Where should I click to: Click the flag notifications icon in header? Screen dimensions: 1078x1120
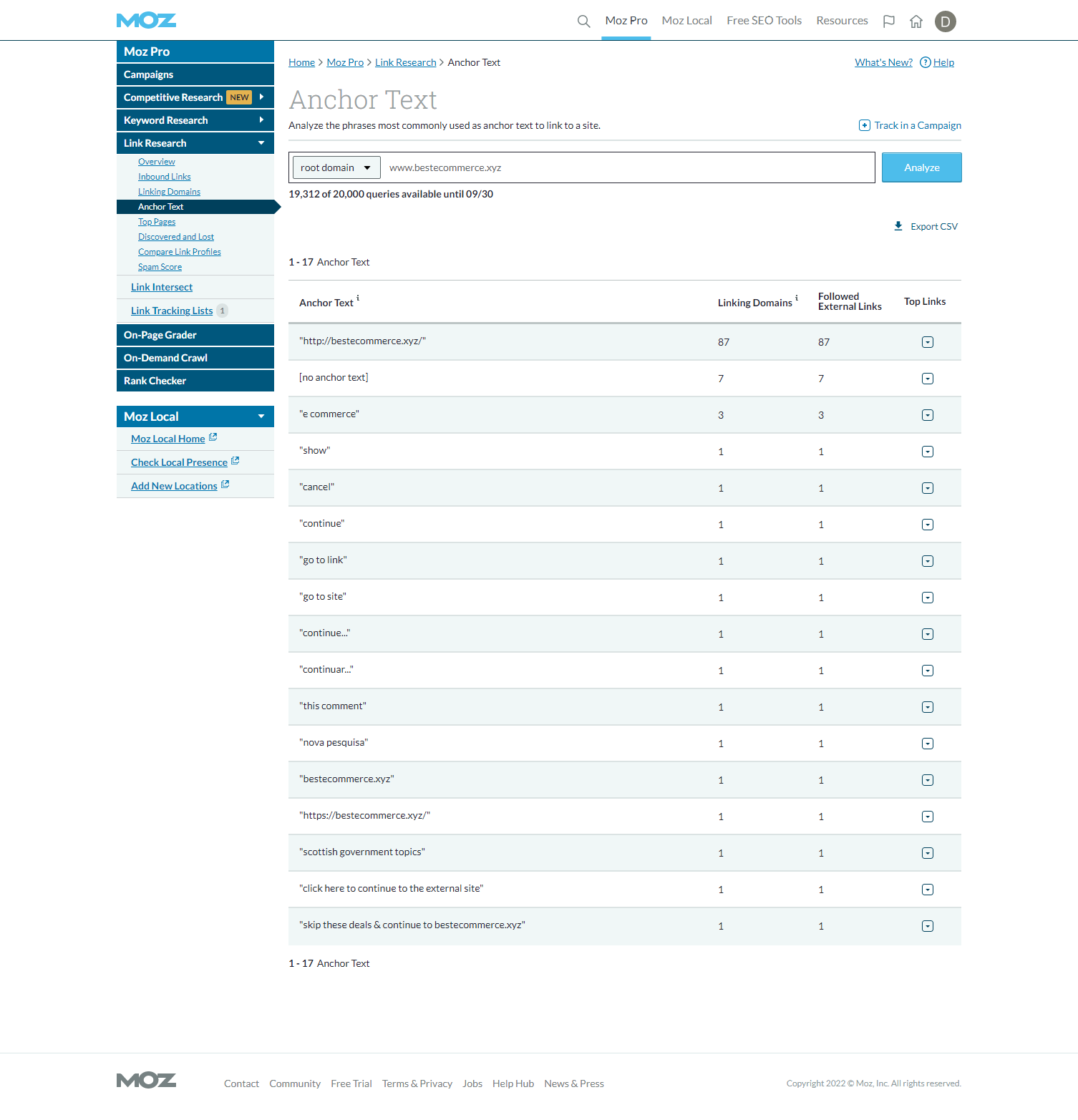point(889,21)
